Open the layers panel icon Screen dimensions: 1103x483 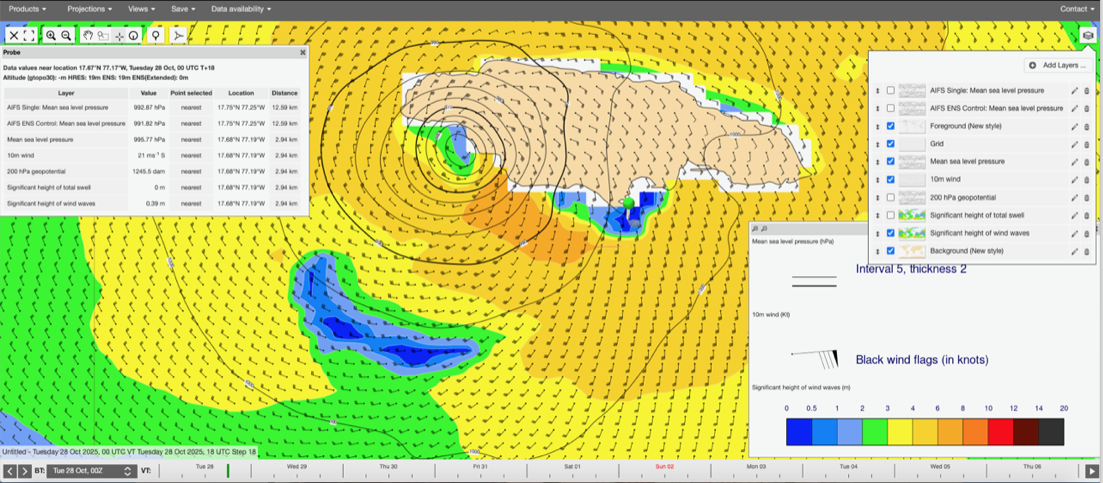(x=1088, y=36)
